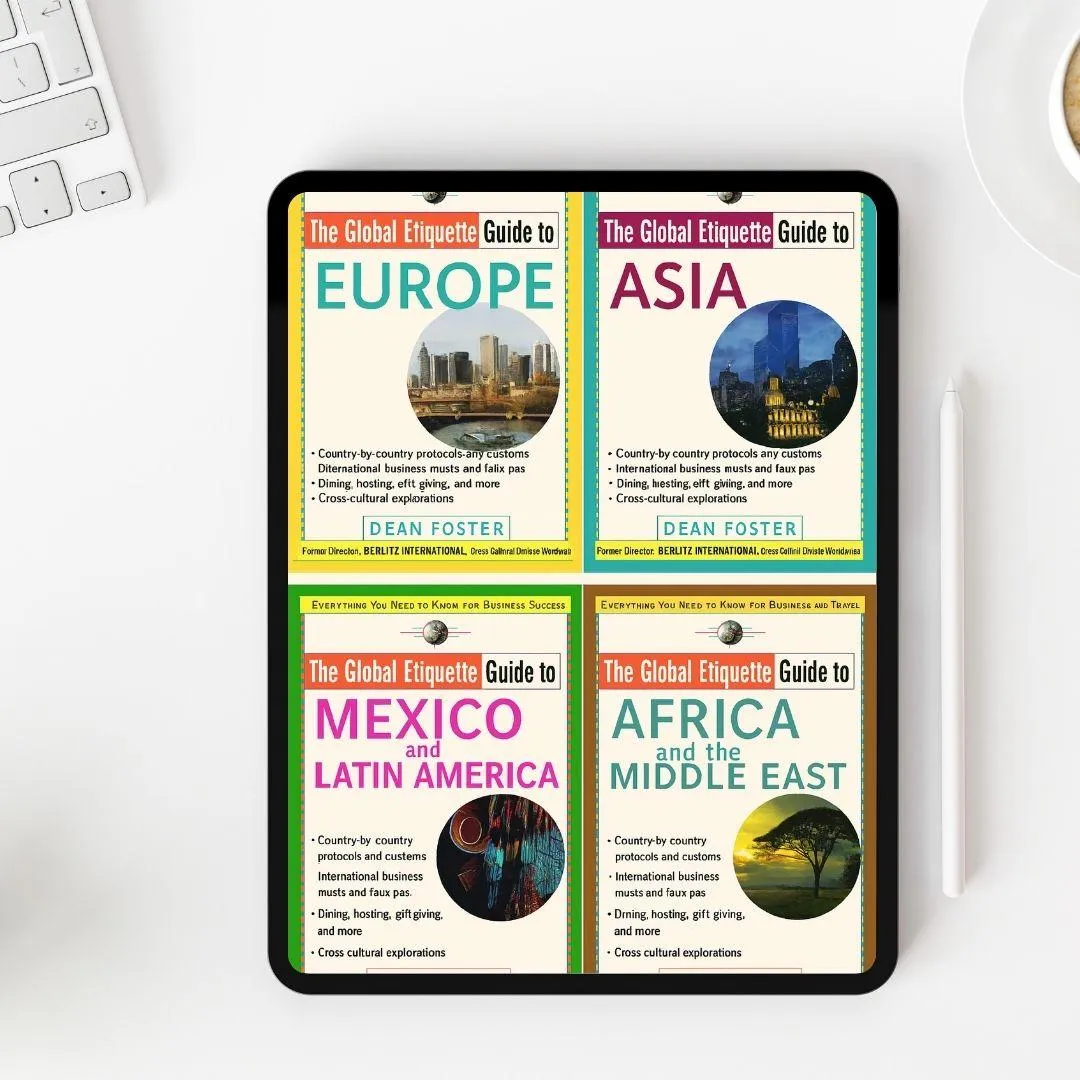Viewport: 1080px width, 1080px height.
Task: Click 'Cross cultural explorations' on the Mexico cover
Action: (381, 953)
